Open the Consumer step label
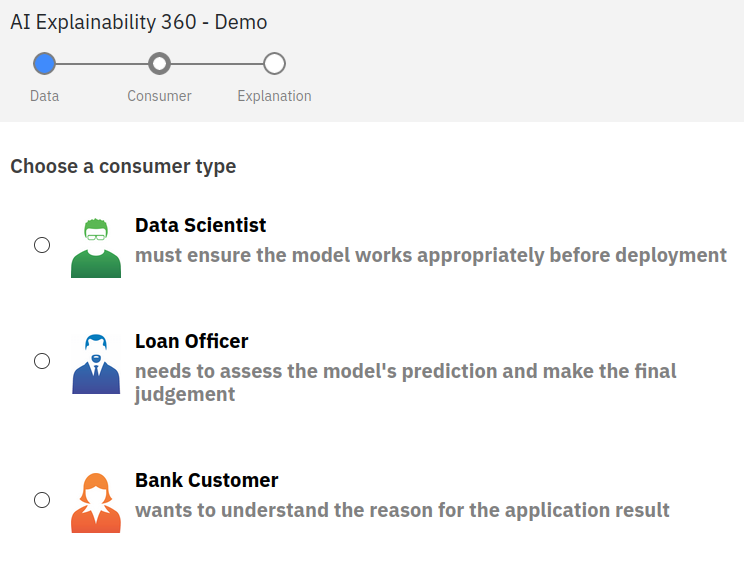 pyautogui.click(x=159, y=96)
